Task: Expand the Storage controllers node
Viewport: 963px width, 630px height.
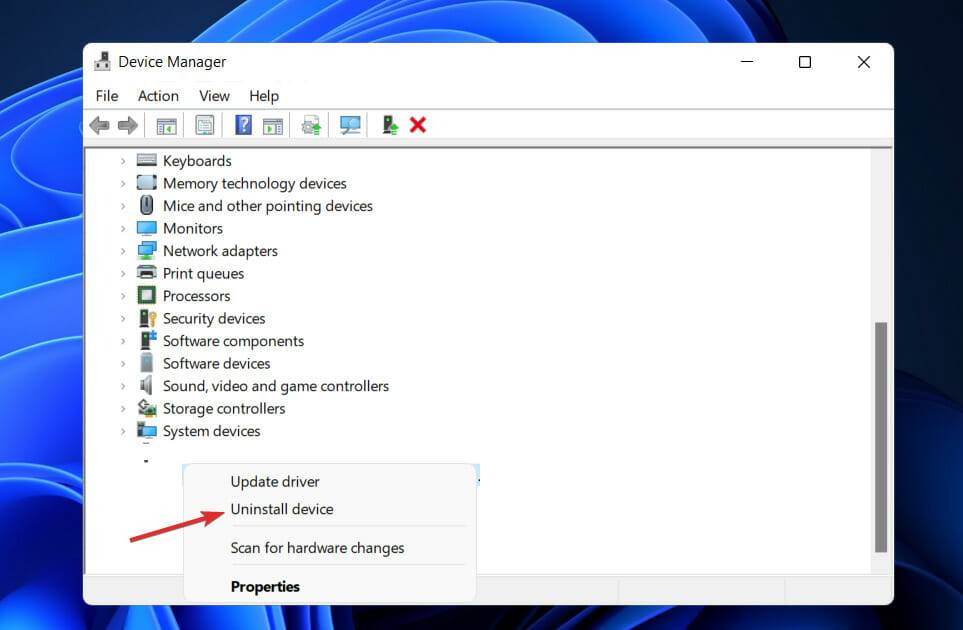Action: pyautogui.click(x=123, y=408)
